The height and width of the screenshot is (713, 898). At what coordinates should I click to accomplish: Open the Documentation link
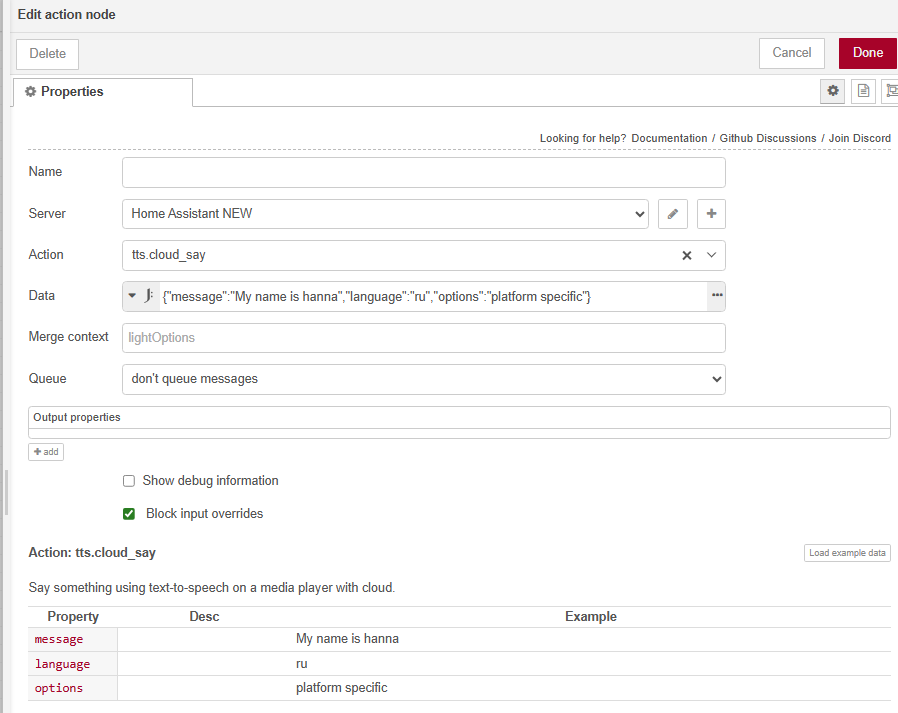point(670,138)
